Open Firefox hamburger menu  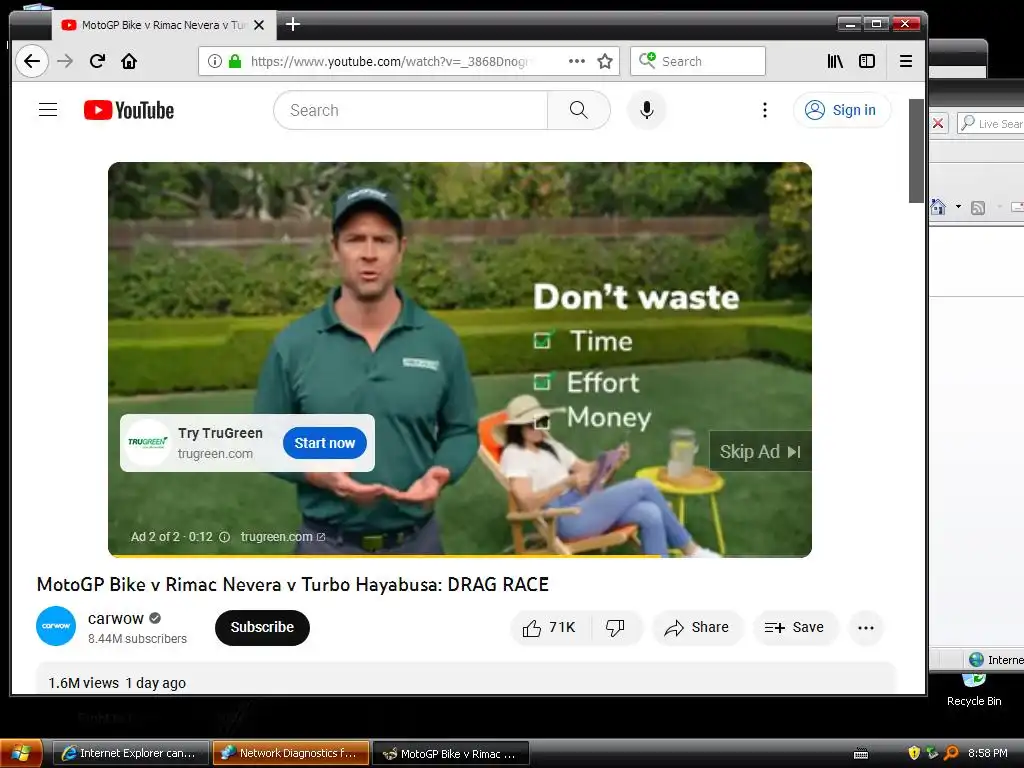pos(906,61)
